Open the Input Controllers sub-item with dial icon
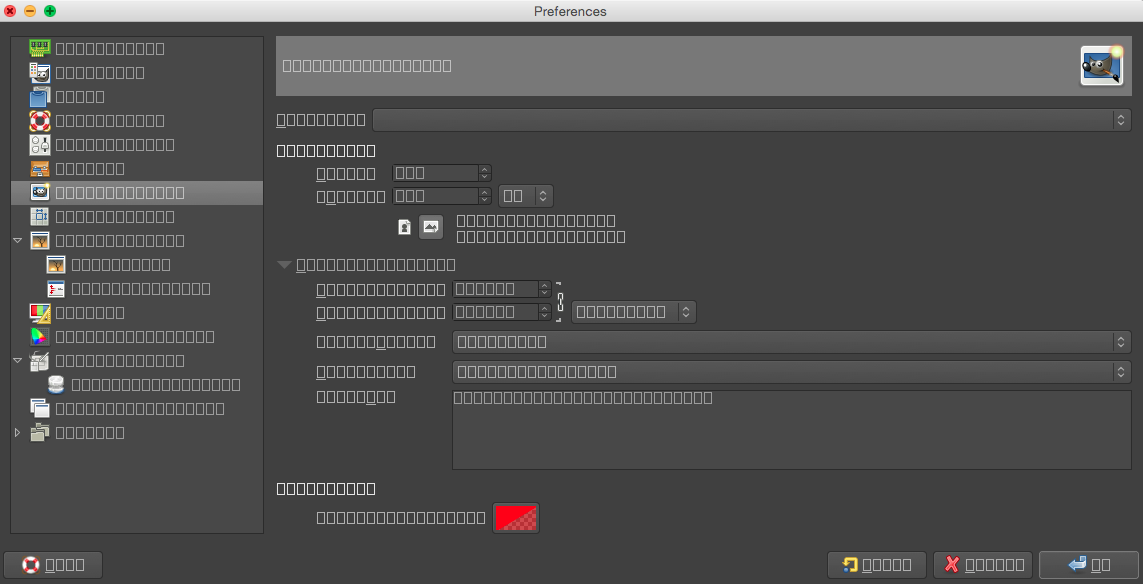 (137, 385)
